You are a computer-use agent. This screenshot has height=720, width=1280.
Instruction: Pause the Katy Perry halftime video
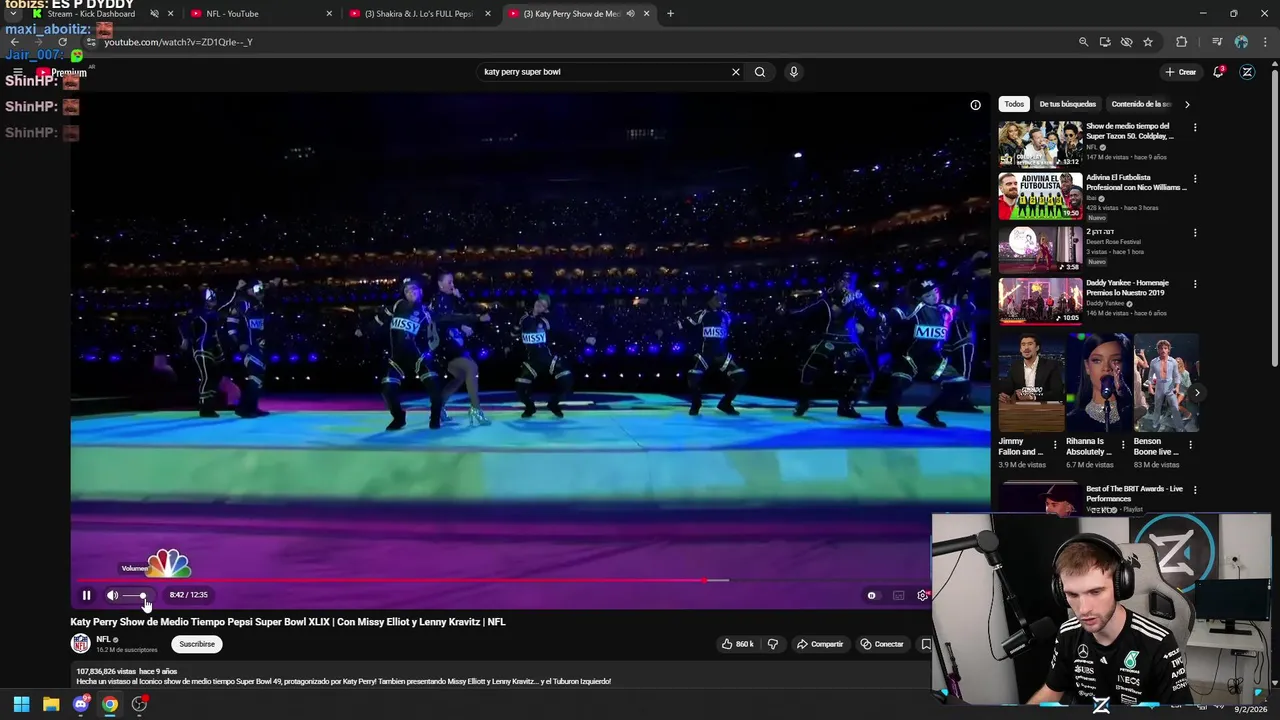pyautogui.click(x=86, y=595)
